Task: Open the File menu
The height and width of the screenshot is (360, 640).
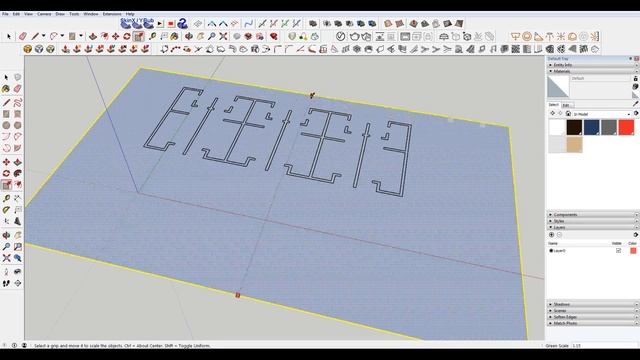Action: (5, 14)
